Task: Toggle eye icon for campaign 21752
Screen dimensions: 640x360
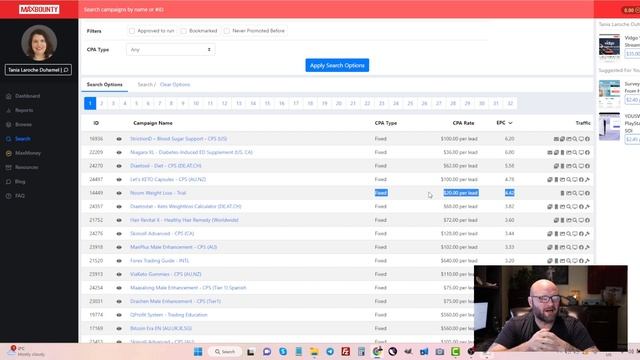Action: coord(119,220)
